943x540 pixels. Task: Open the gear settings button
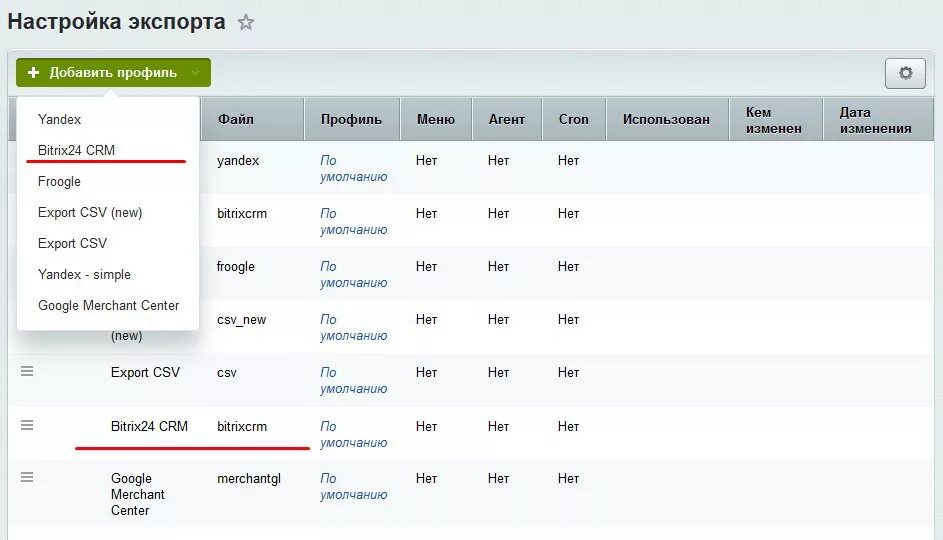[x=905, y=73]
